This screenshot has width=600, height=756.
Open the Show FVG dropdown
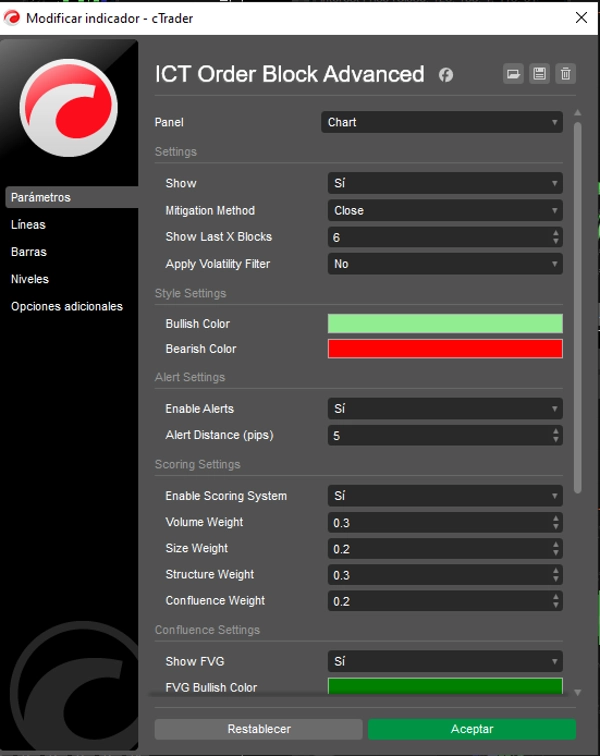pos(445,662)
